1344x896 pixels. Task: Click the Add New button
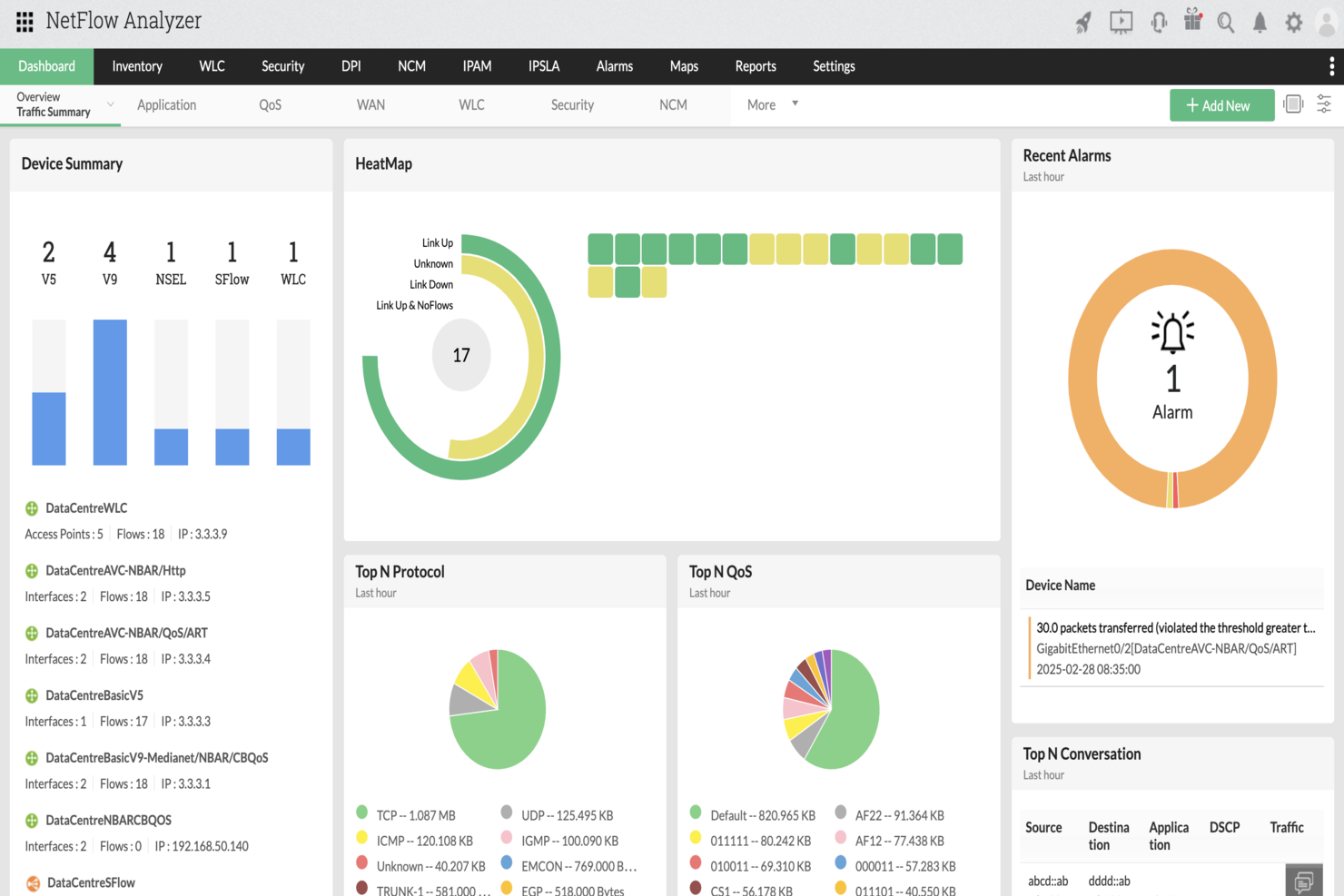click(x=1221, y=105)
